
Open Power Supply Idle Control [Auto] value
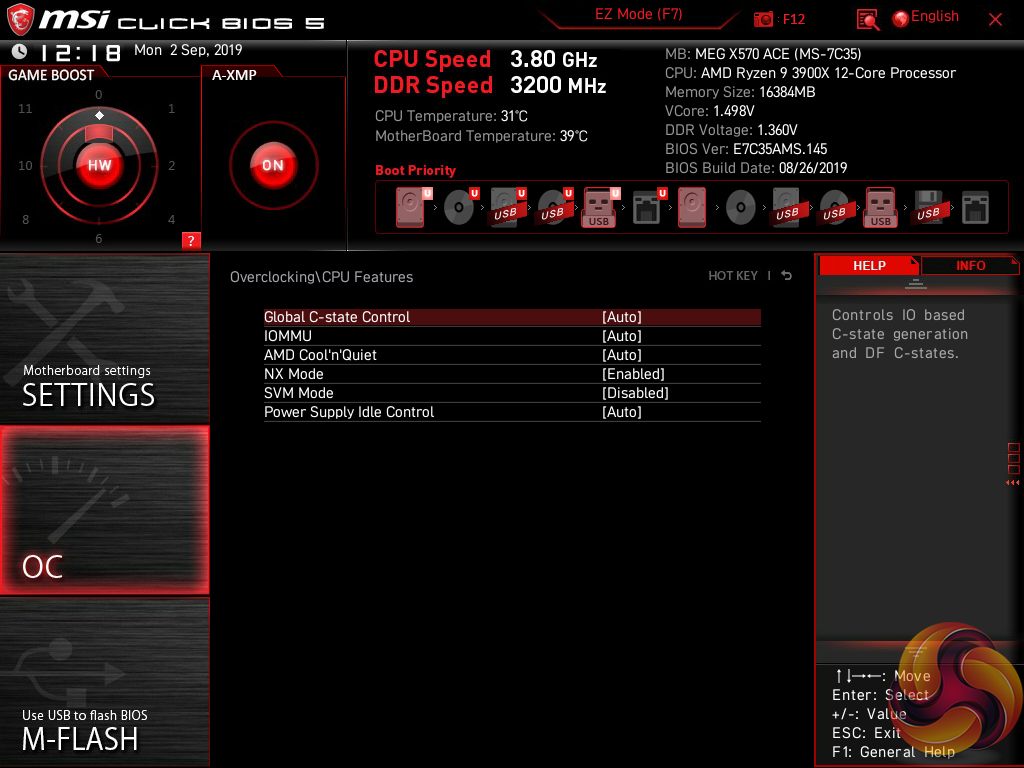[x=622, y=411]
